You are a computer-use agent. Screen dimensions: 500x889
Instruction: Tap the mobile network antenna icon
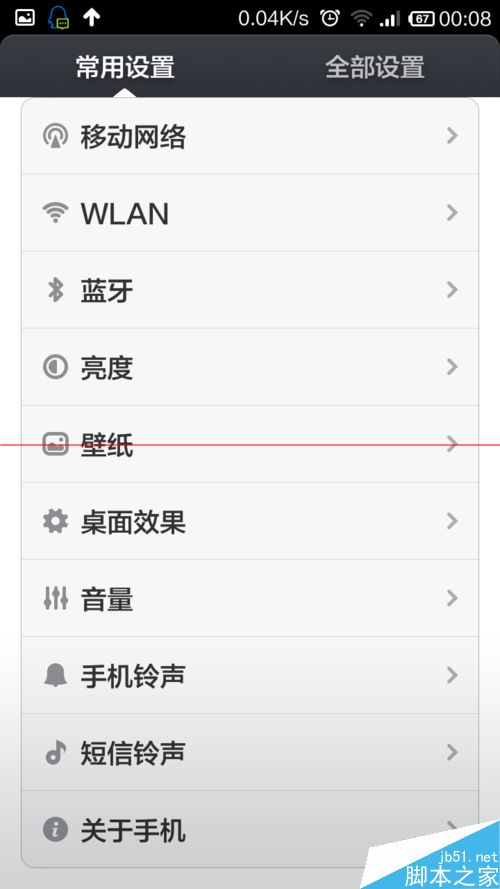pyautogui.click(x=56, y=137)
